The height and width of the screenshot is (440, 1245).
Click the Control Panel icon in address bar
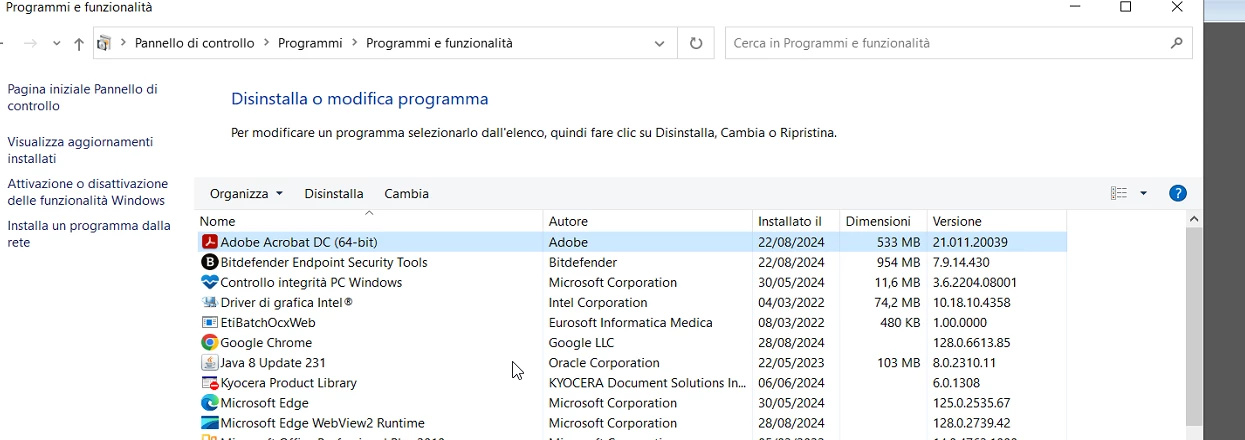click(104, 43)
